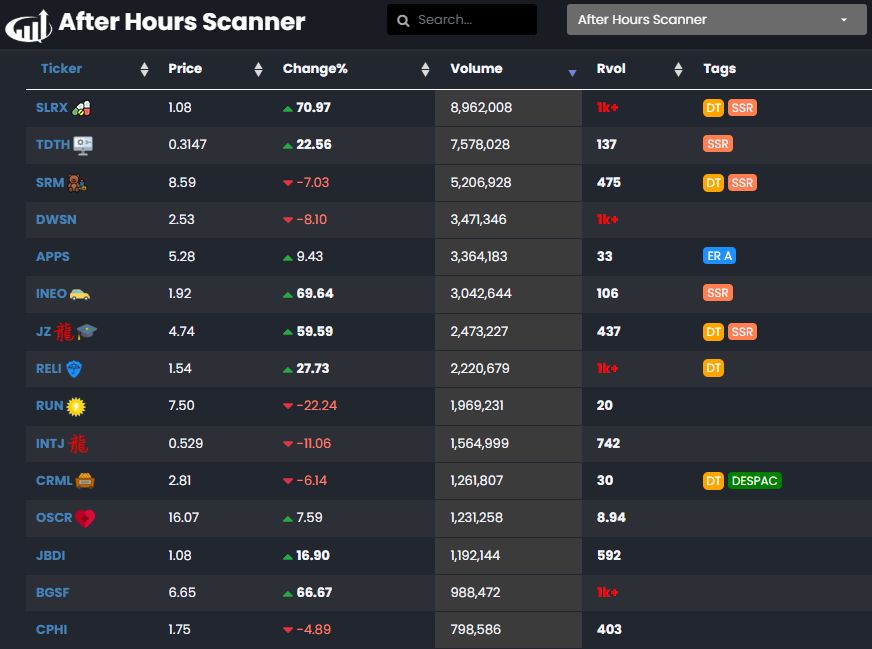The height and width of the screenshot is (649, 872).
Task: Click the heart icon beside OSCR
Action: click(x=85, y=518)
